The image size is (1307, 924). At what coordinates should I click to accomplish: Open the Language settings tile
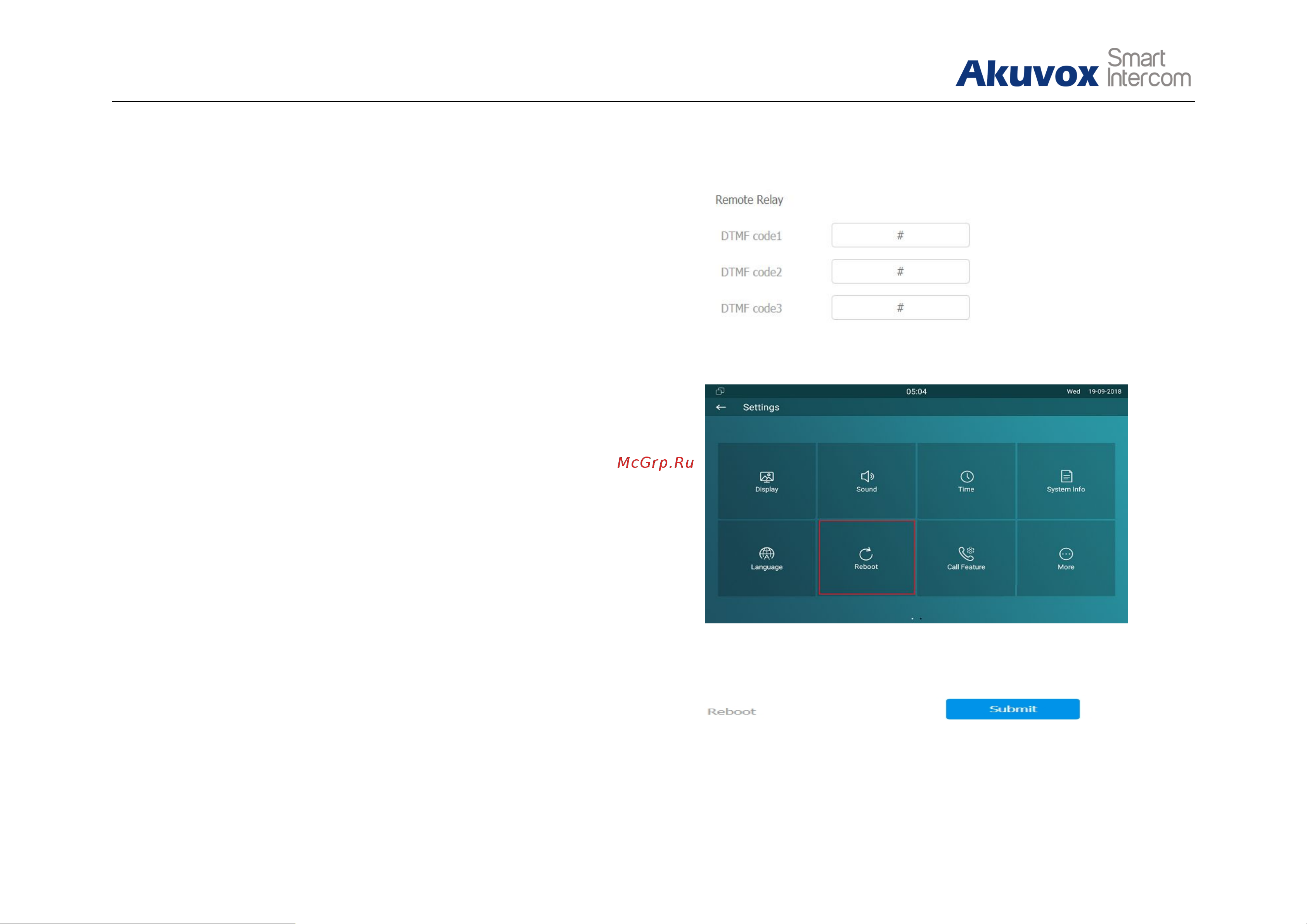pos(766,558)
